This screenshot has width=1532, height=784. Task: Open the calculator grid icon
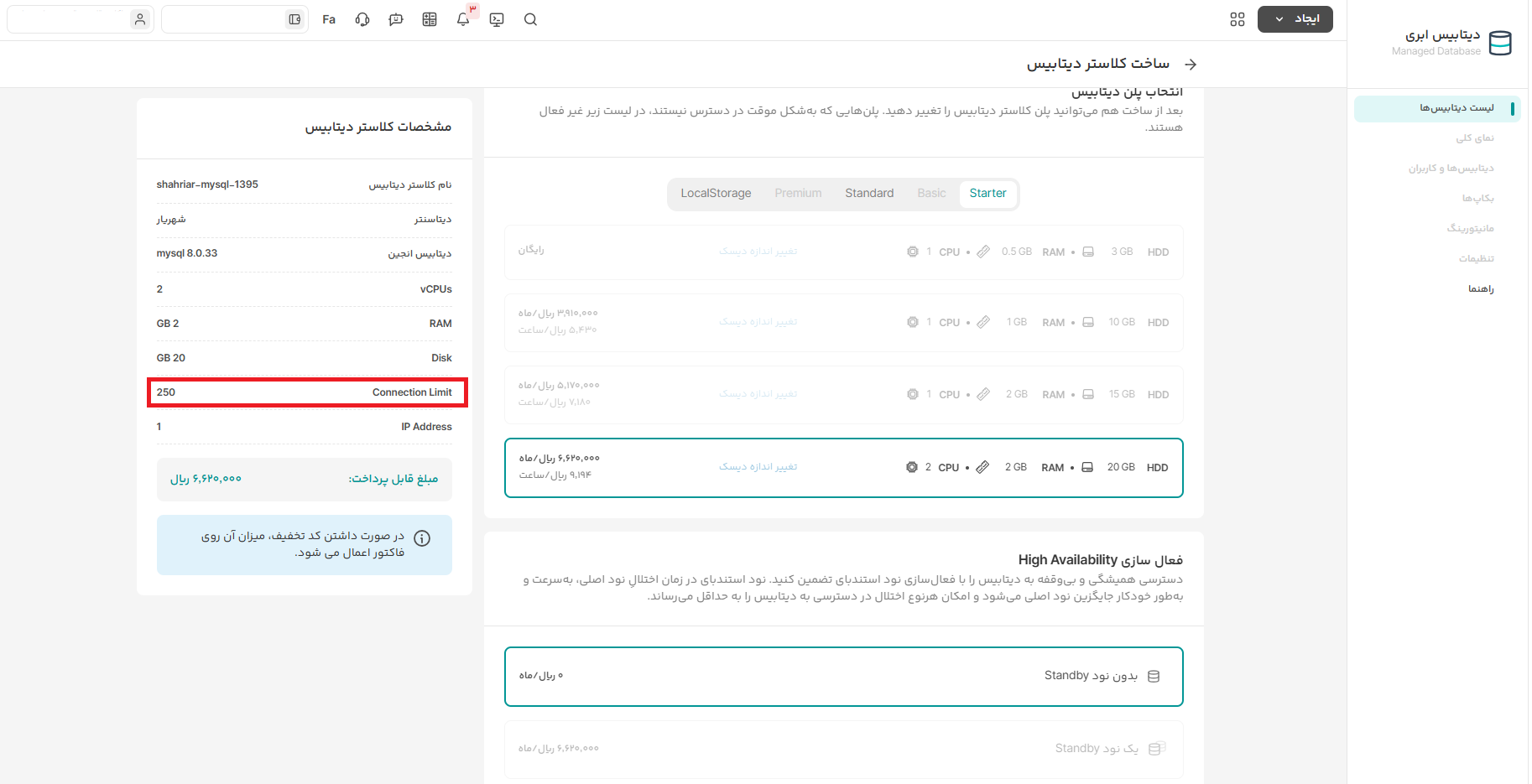(430, 19)
